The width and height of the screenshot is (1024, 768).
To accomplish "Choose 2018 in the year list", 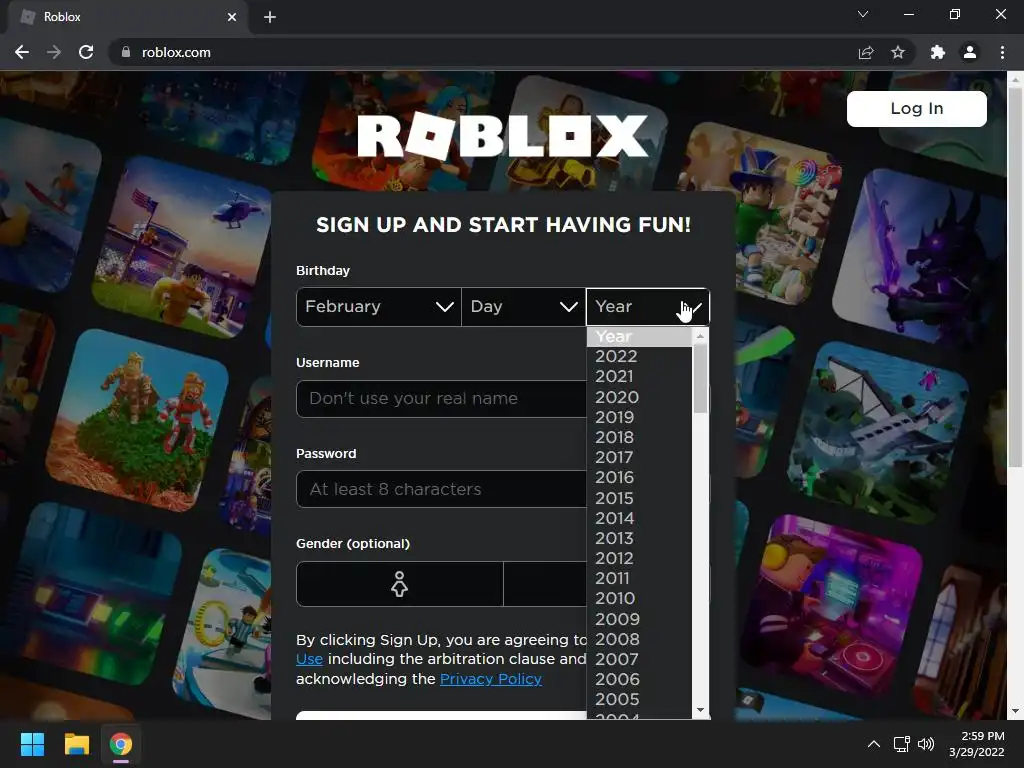I will [x=639, y=438].
